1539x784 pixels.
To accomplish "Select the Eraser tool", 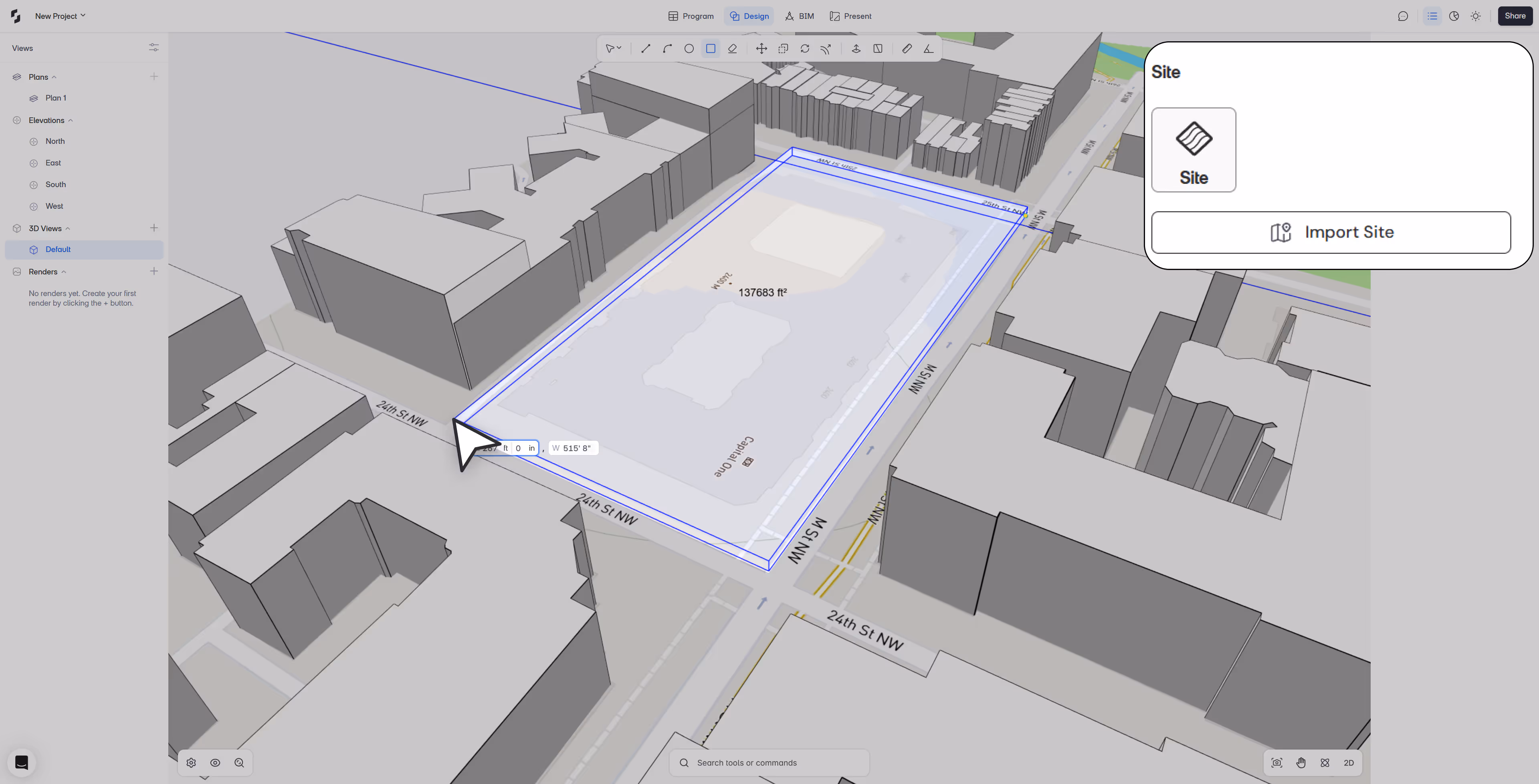I will point(733,49).
